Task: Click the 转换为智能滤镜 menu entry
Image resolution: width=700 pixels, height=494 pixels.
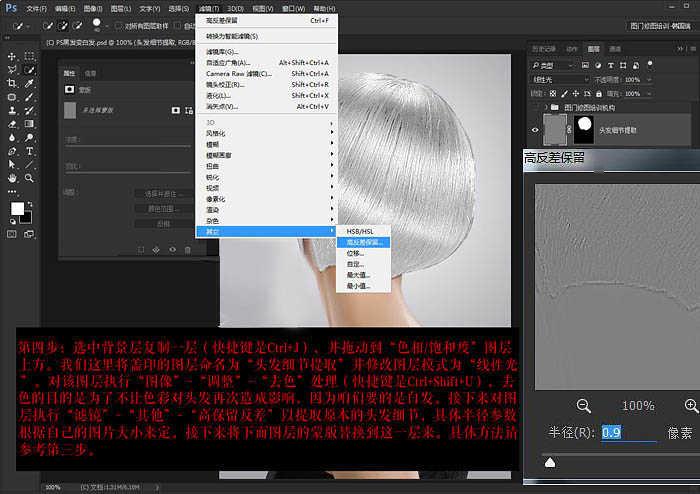Action: point(232,35)
